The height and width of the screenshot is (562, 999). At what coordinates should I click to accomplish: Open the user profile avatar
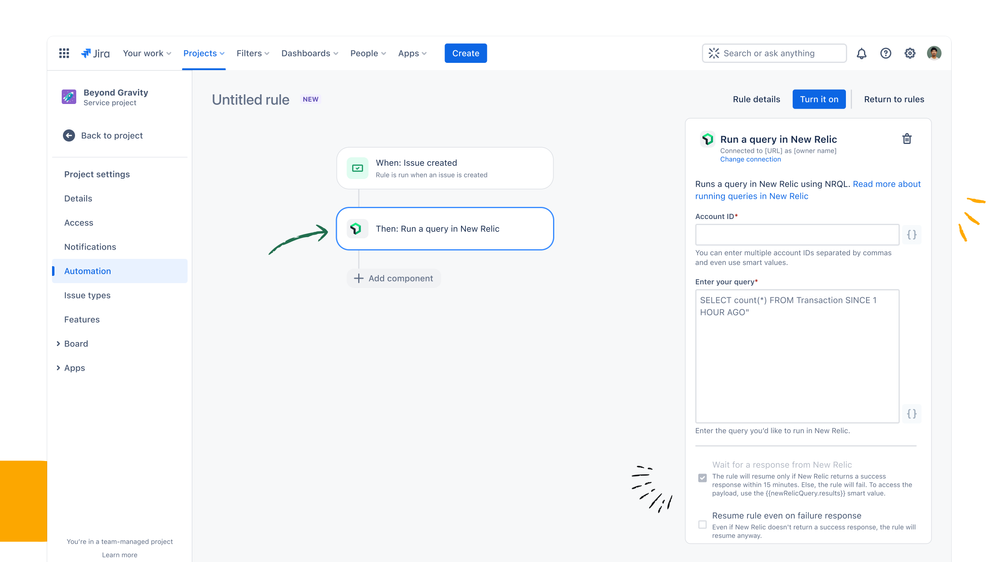(934, 54)
